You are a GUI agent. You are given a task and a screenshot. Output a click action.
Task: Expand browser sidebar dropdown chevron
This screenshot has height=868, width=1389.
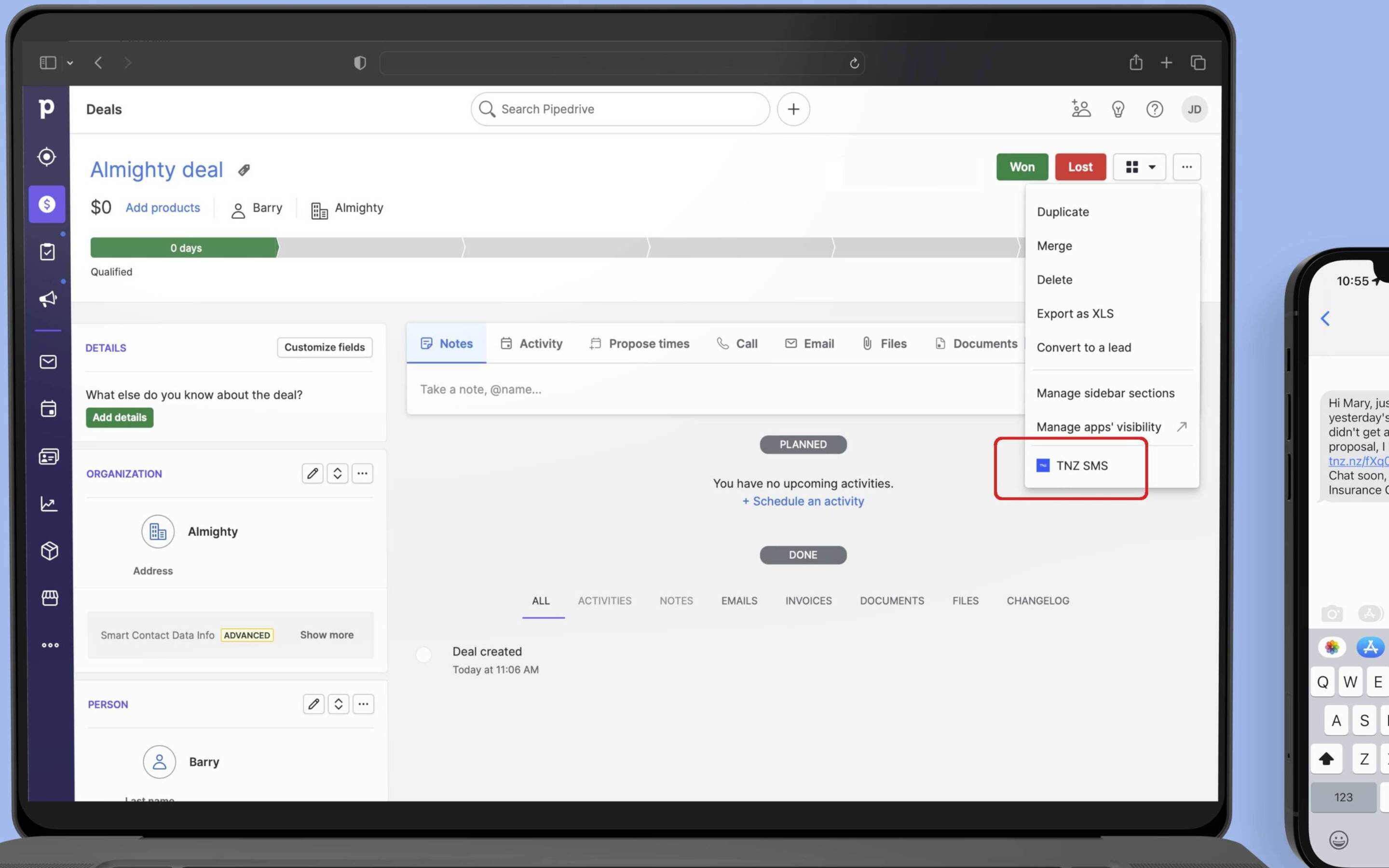(70, 63)
